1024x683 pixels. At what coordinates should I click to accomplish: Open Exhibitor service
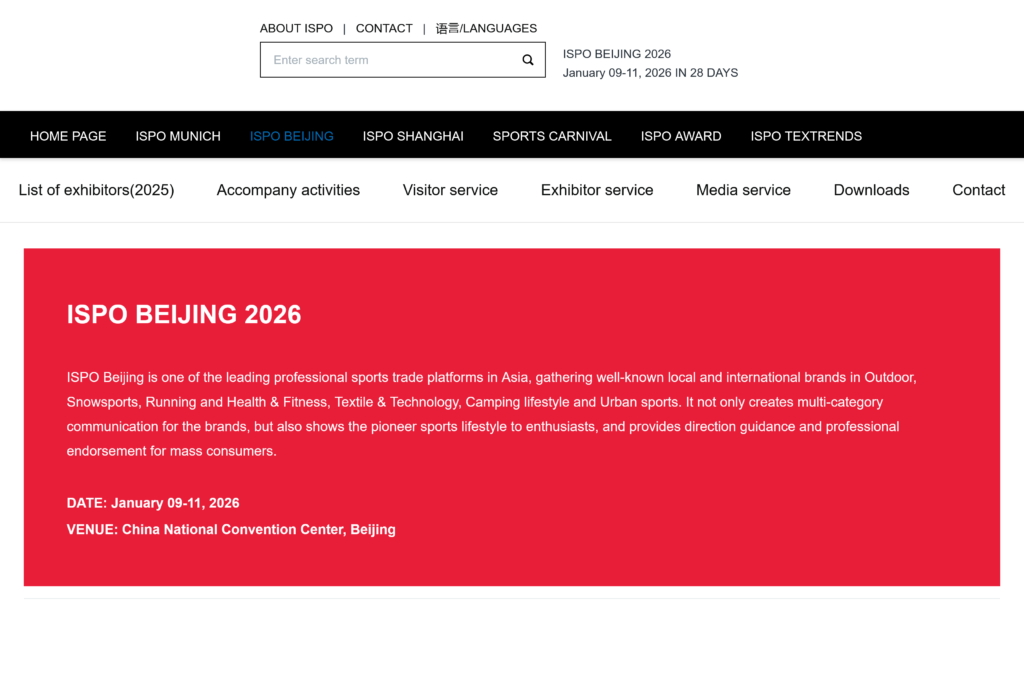click(596, 190)
